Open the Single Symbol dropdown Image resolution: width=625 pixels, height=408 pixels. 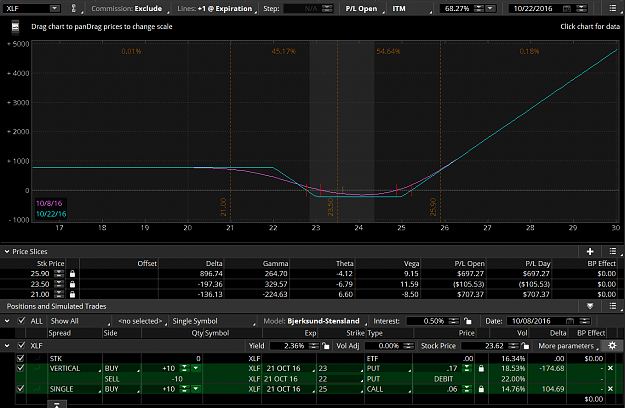pyautogui.click(x=214, y=321)
